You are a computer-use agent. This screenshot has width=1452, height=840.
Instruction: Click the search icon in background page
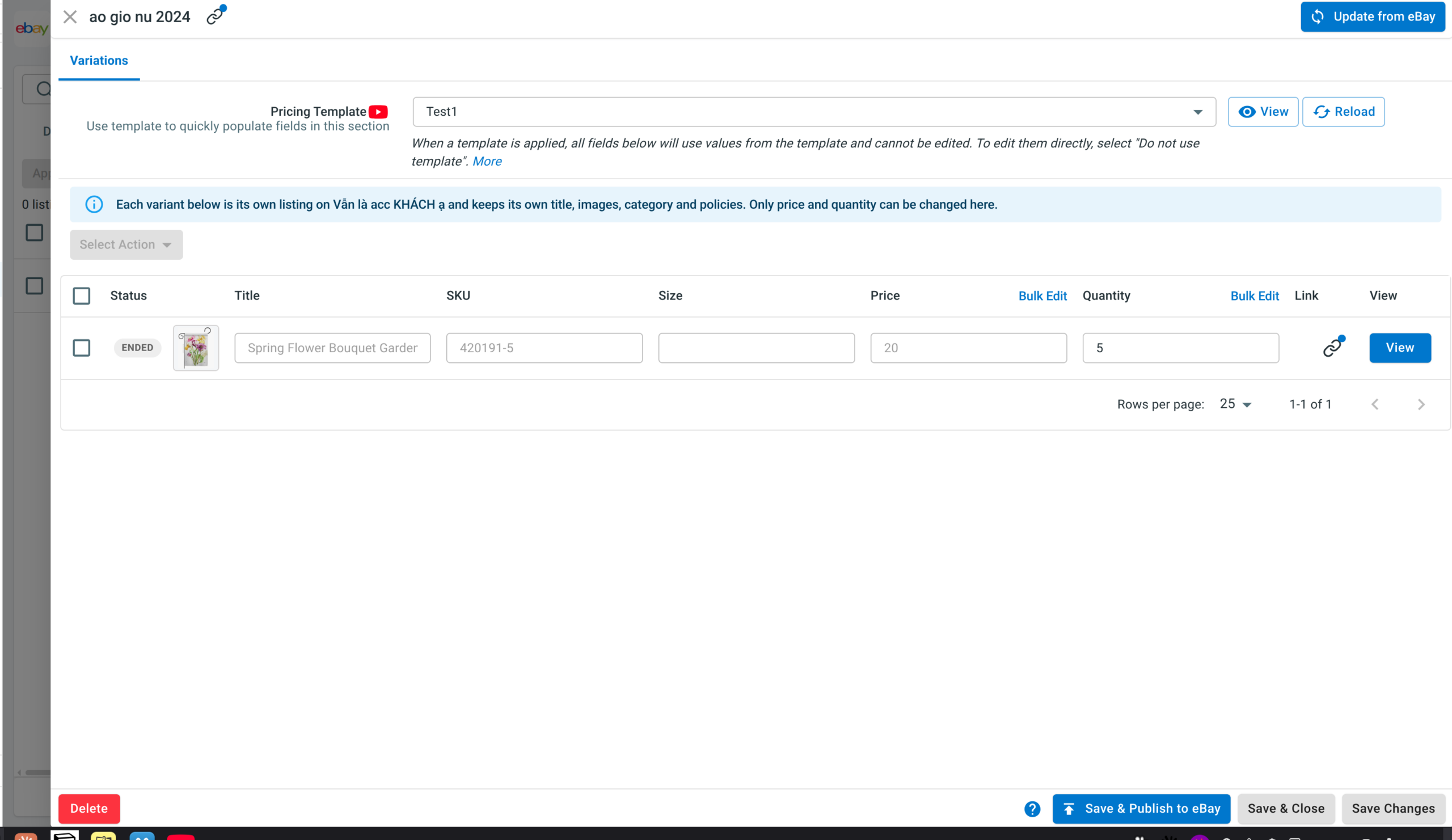pos(43,88)
